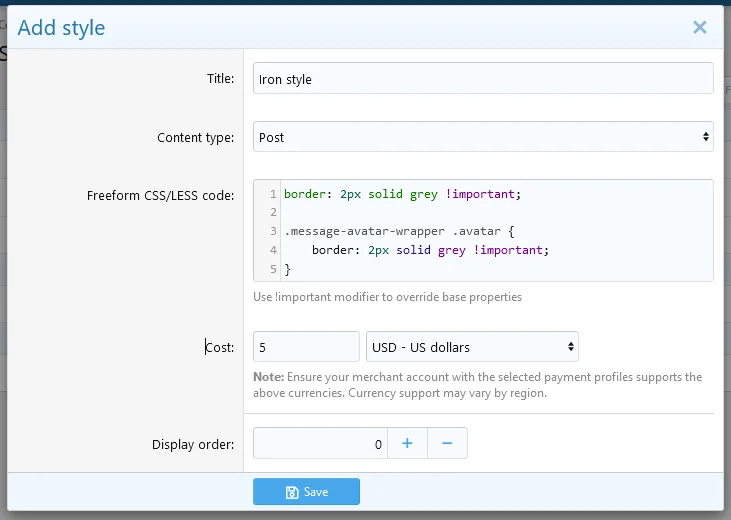731x520 pixels.
Task: Click the Display order number field
Action: [x=320, y=443]
